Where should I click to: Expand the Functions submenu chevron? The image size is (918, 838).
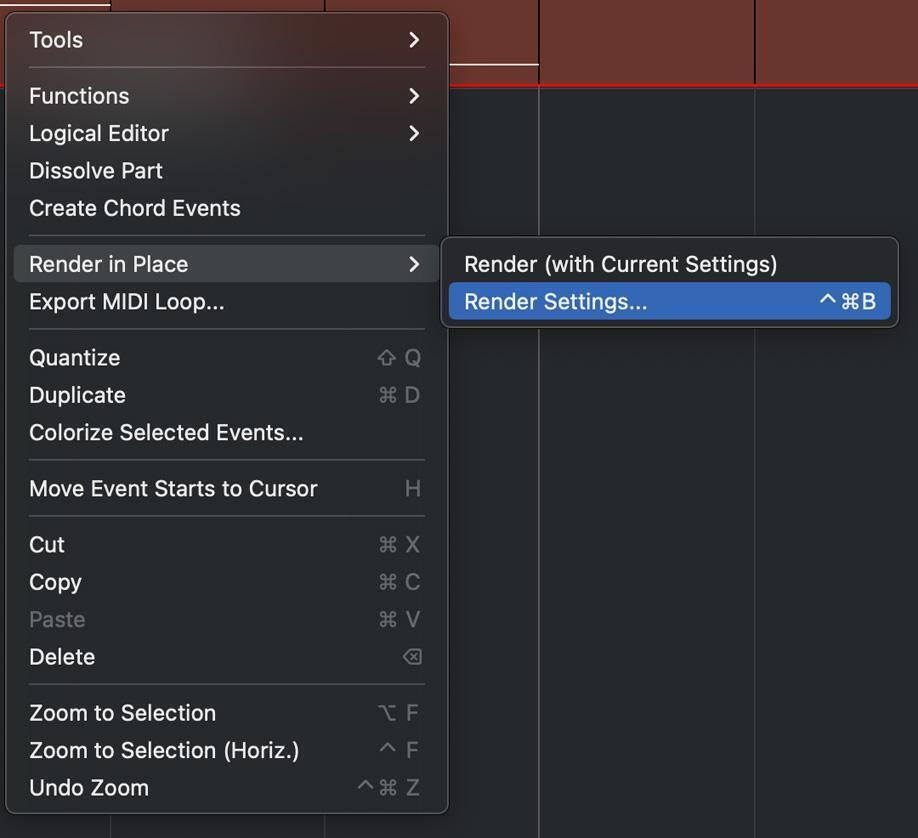[x=414, y=96]
